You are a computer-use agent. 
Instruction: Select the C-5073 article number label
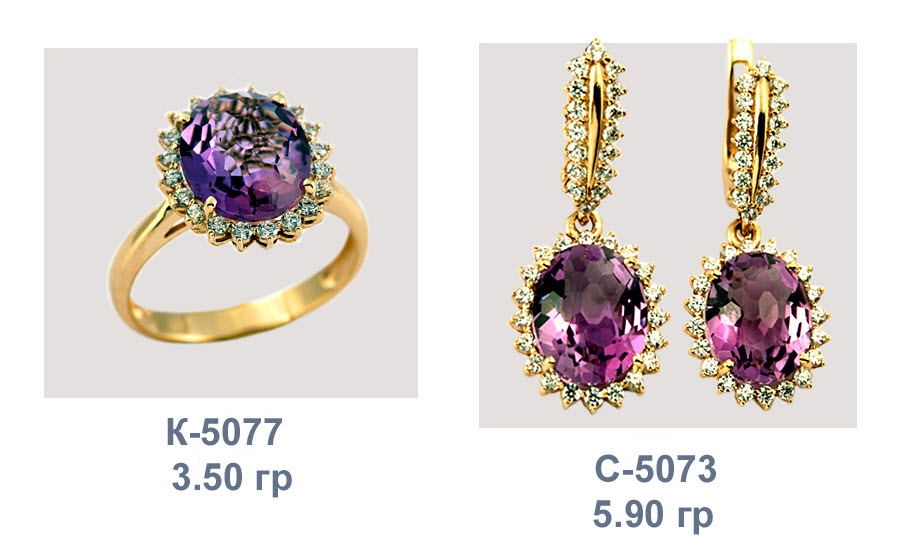click(656, 469)
